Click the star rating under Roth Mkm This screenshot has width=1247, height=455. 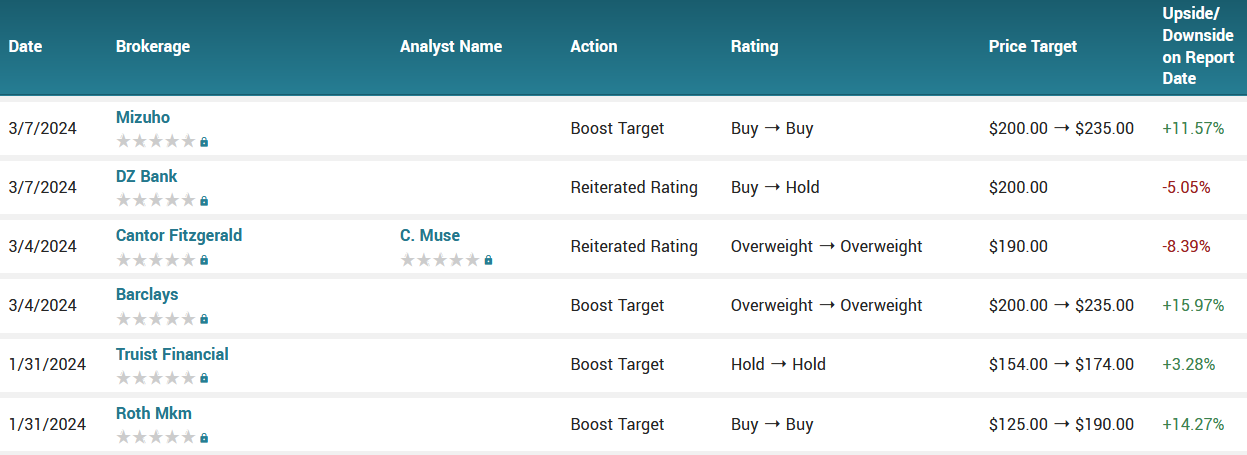pos(156,437)
